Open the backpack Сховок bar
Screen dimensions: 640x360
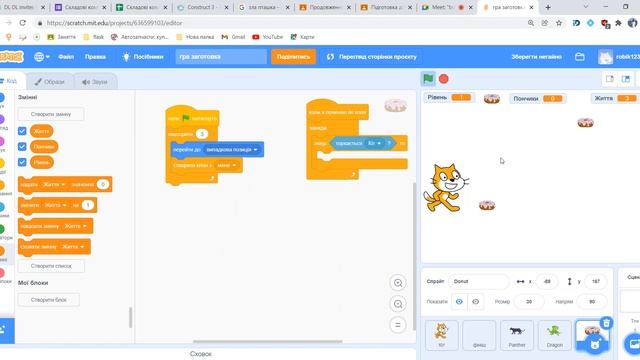(201, 353)
